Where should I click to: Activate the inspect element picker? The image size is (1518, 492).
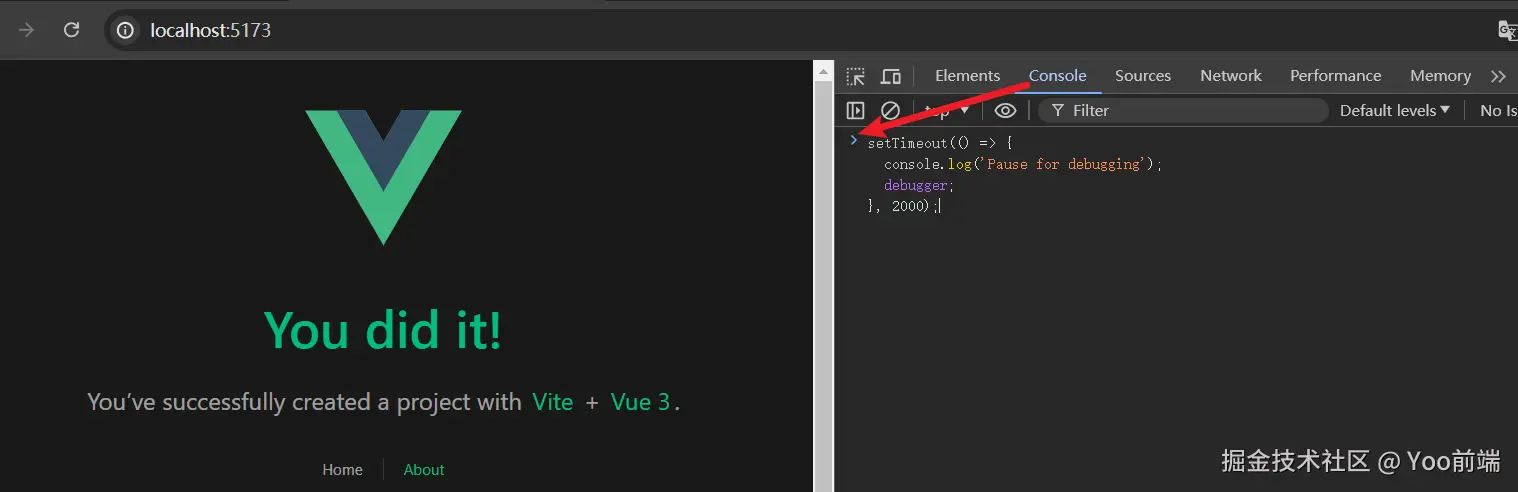pos(855,76)
